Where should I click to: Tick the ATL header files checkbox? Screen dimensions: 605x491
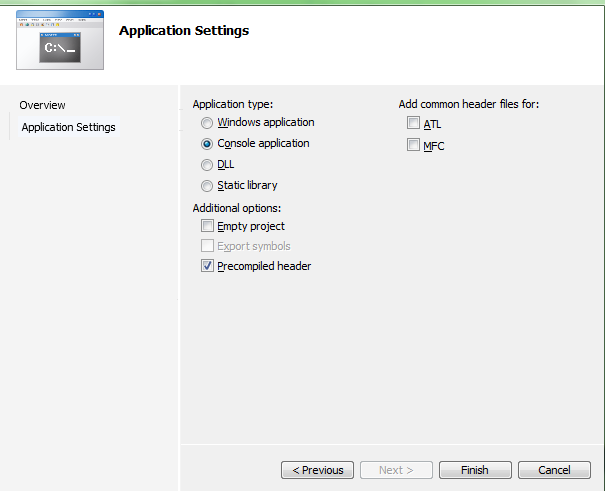[x=413, y=124]
